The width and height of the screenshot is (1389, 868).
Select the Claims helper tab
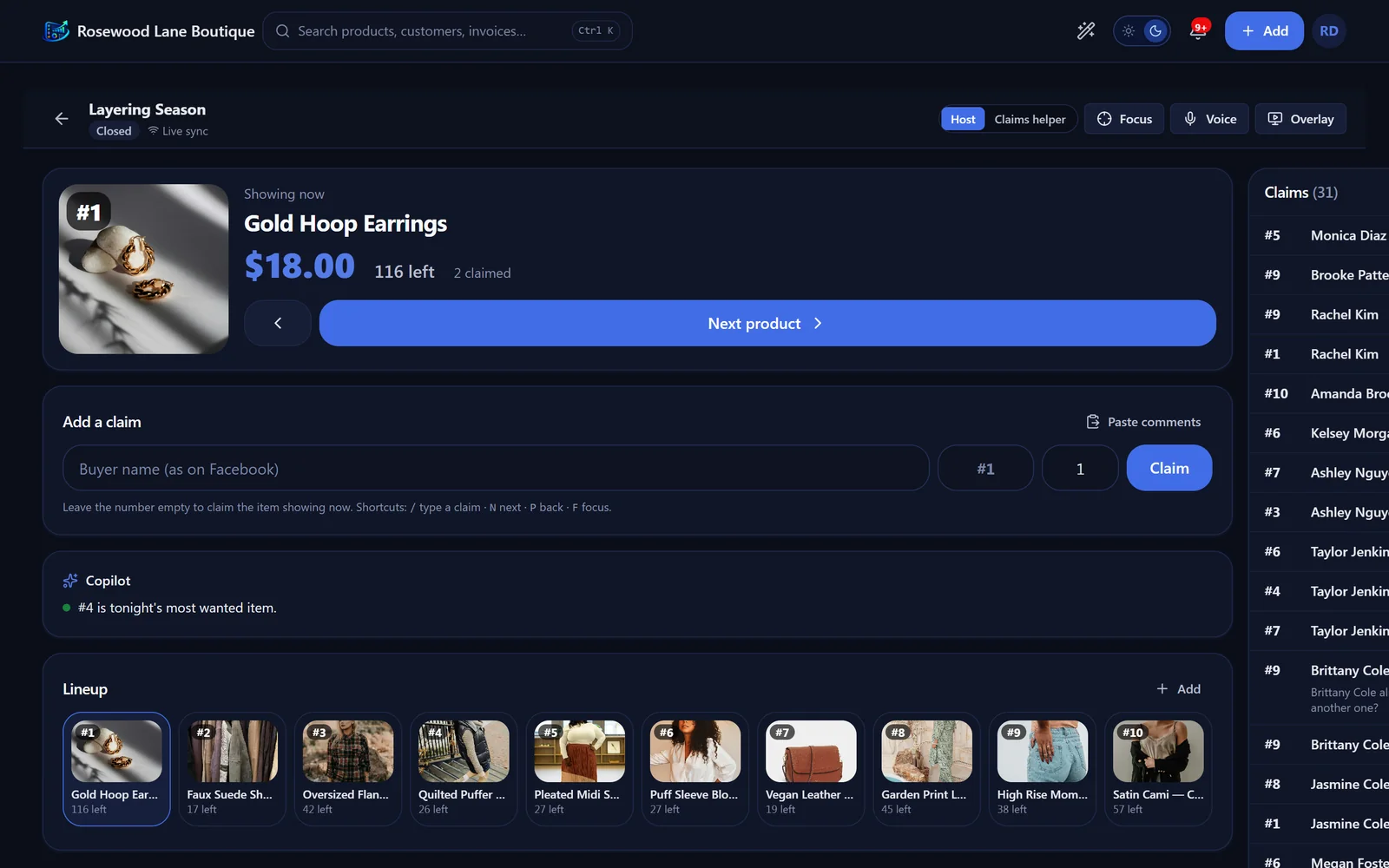1030,119
